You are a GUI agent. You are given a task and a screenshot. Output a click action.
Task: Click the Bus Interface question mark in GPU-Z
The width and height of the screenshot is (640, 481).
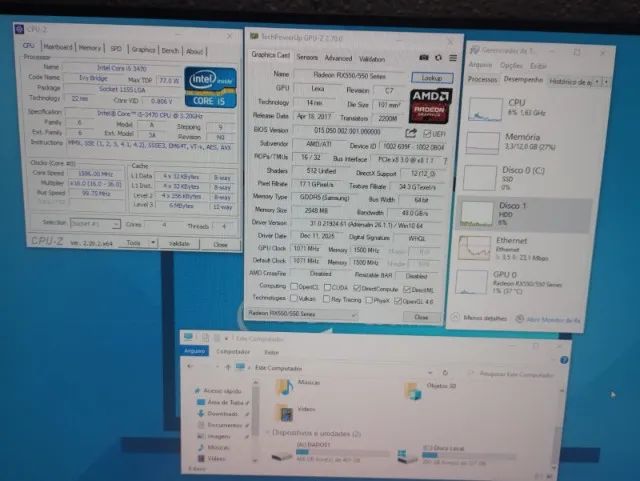tap(445, 161)
